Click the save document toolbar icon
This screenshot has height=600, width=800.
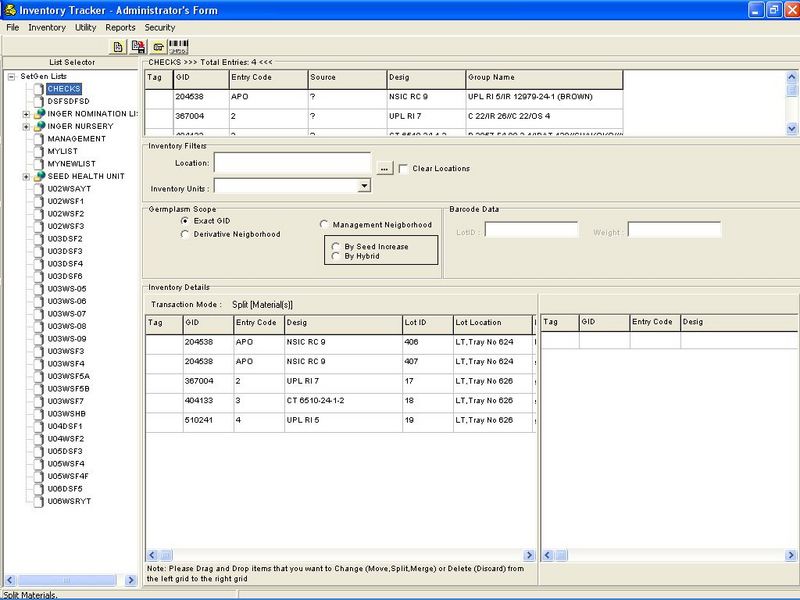tap(138, 47)
